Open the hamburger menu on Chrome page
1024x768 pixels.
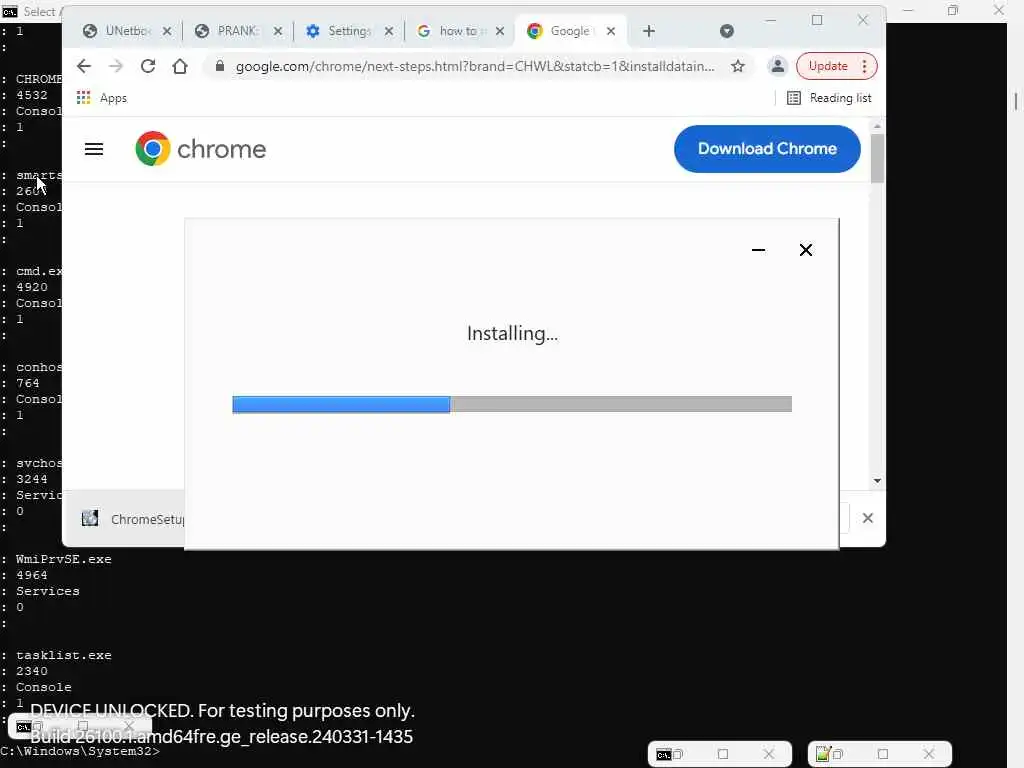point(94,149)
